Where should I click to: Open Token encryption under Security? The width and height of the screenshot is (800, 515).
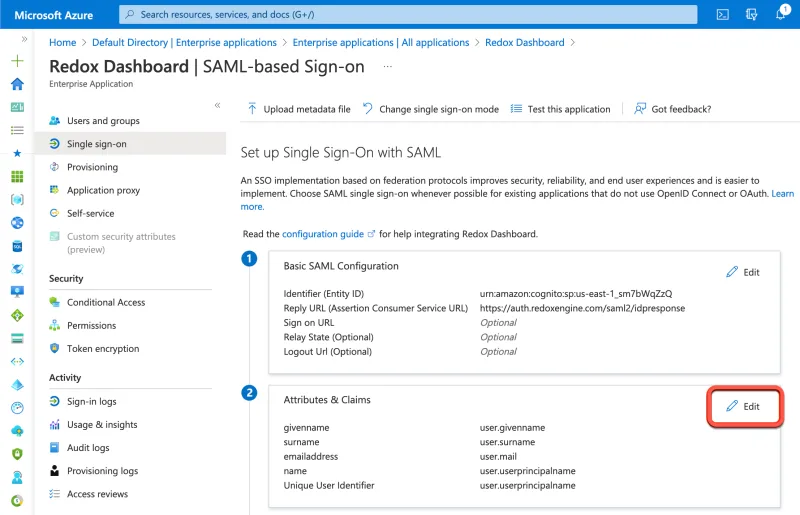tap(103, 349)
